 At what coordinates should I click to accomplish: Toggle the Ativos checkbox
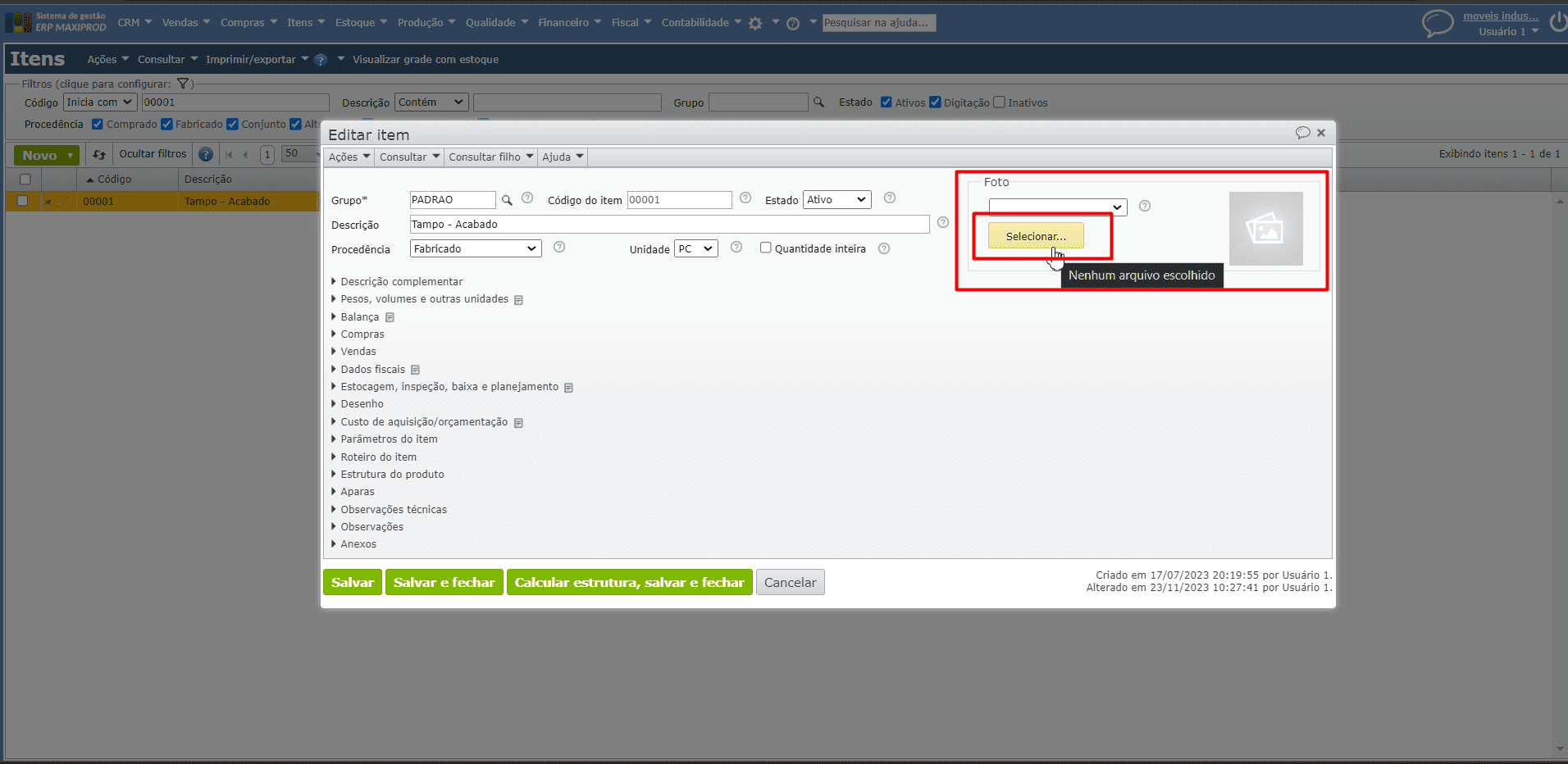[886, 102]
